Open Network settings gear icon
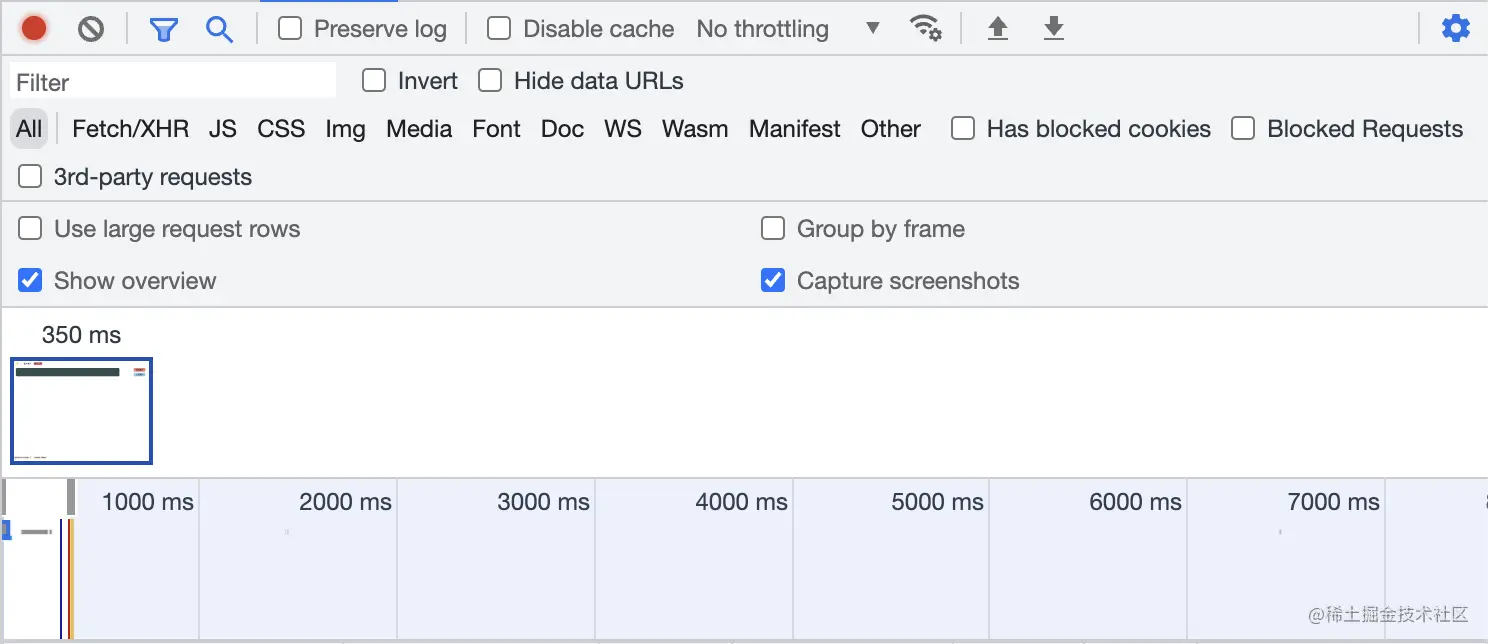 (x=1455, y=29)
